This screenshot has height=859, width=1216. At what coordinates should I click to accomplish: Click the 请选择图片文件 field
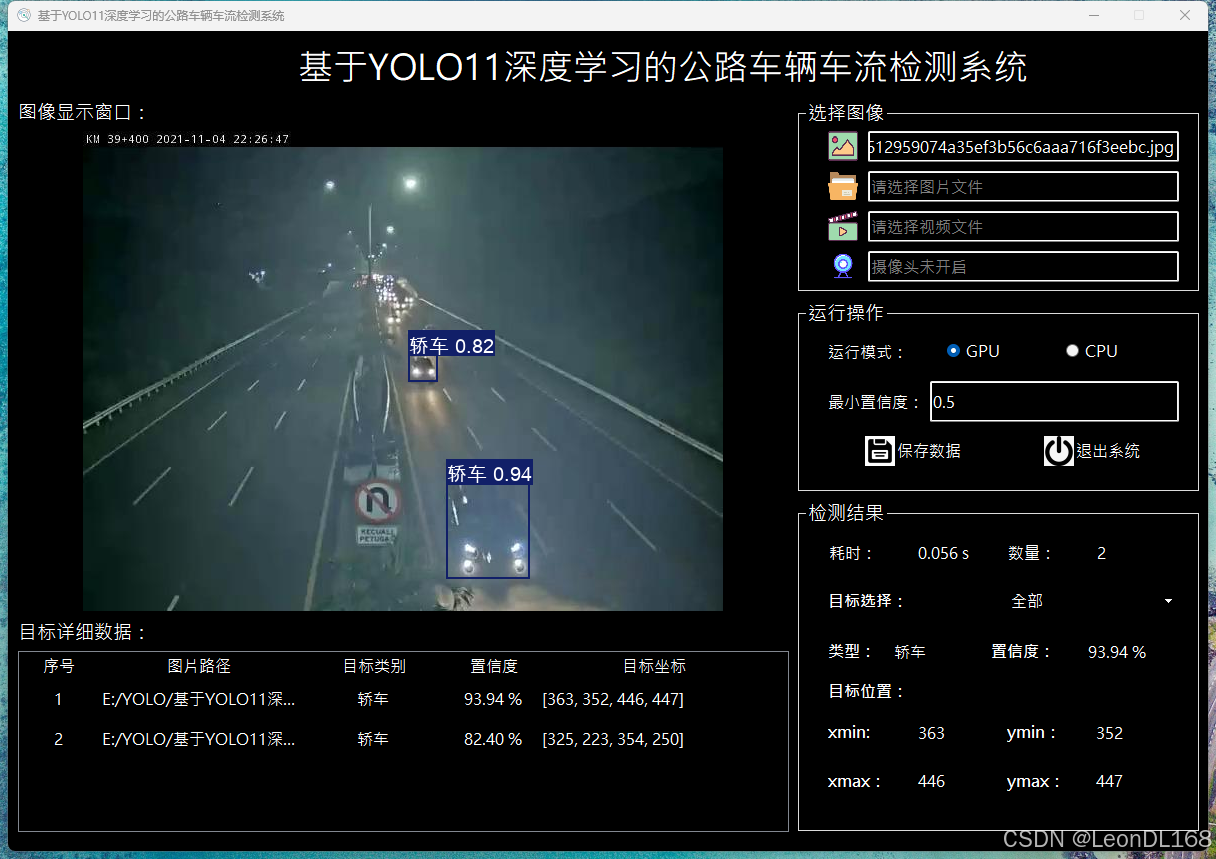tap(1023, 187)
